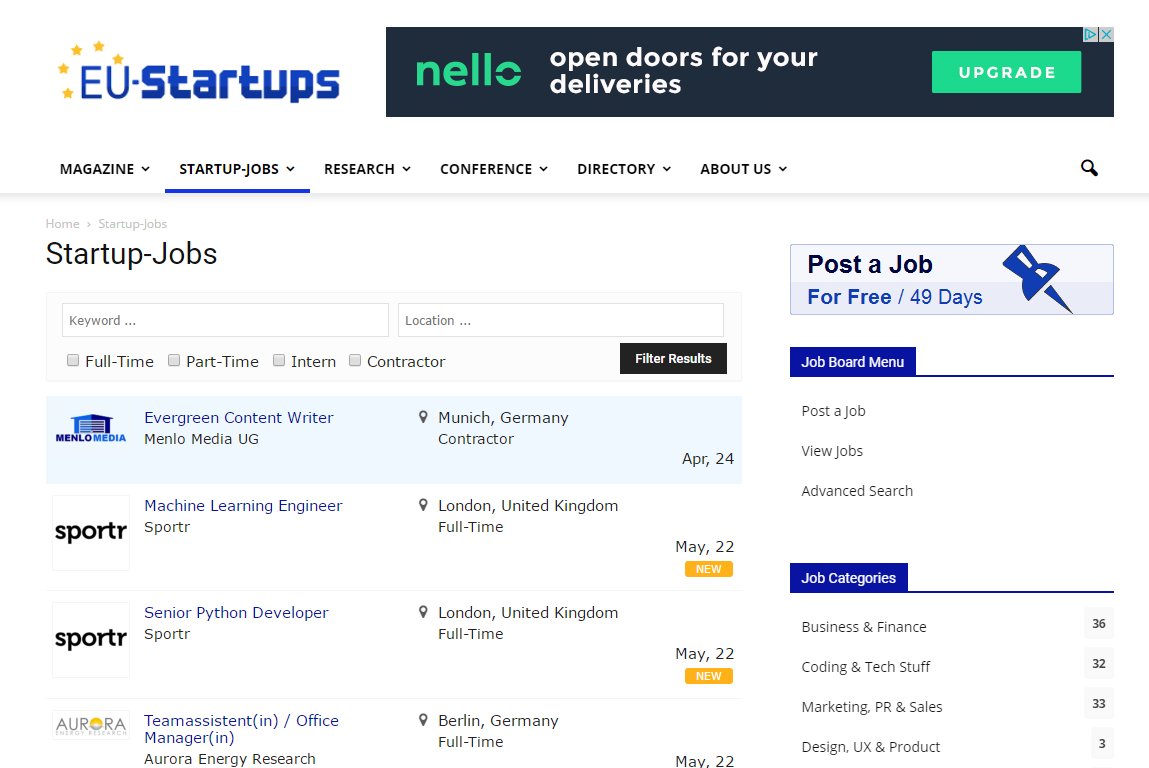
Task: Click the pushpin icon in Post a Job banner
Action: [x=1036, y=278]
